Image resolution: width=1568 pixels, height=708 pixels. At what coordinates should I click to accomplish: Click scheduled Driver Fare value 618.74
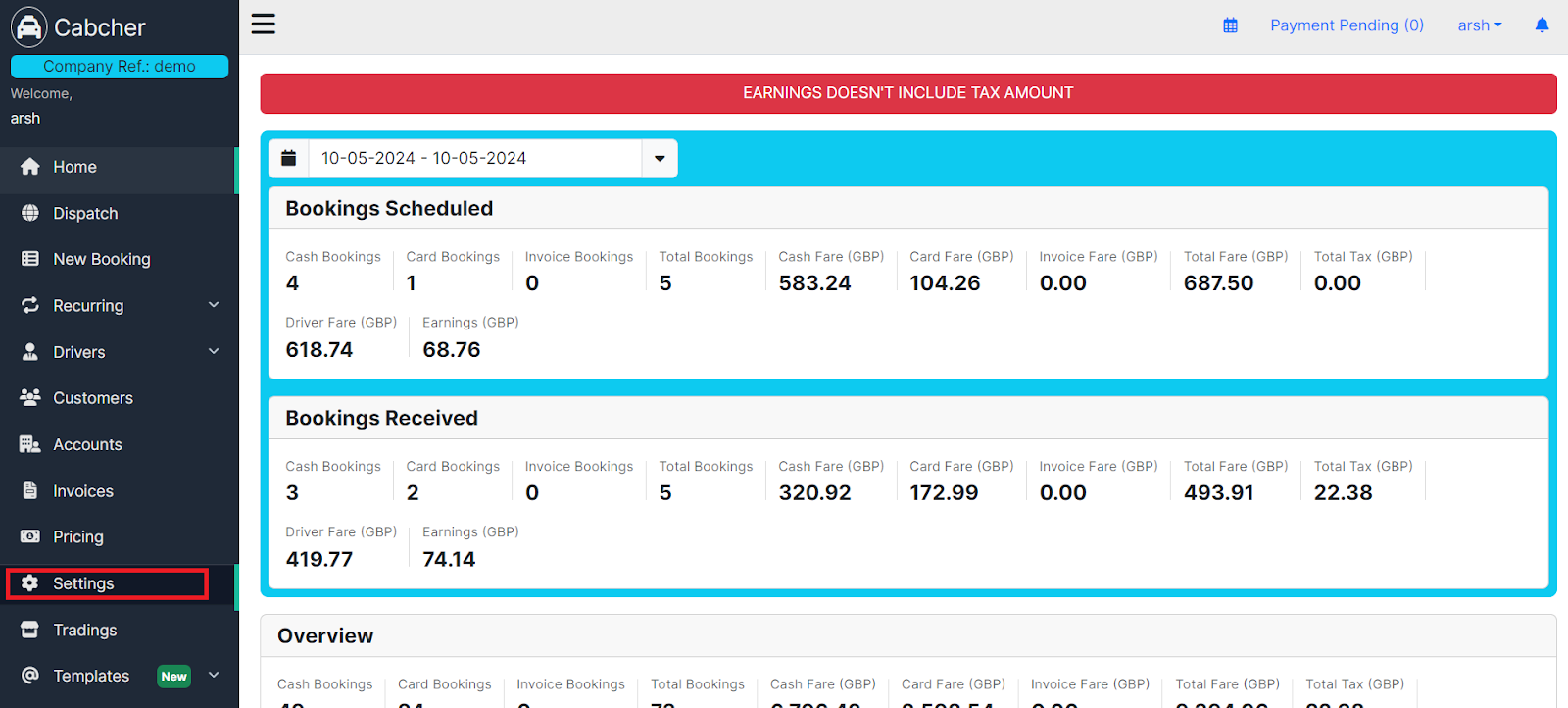coord(319,349)
